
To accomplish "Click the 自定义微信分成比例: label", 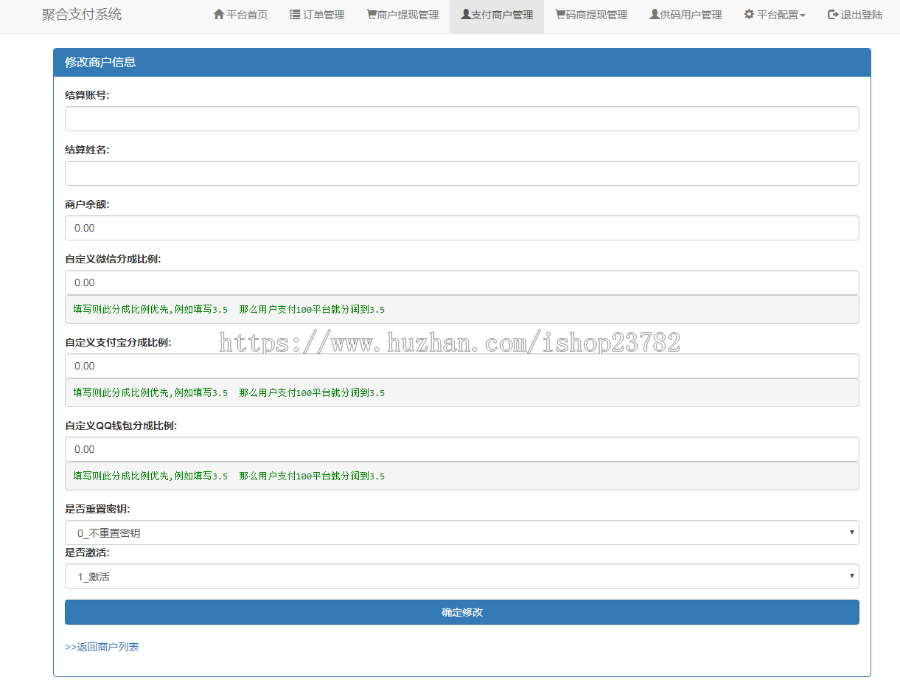I will [x=113, y=259].
